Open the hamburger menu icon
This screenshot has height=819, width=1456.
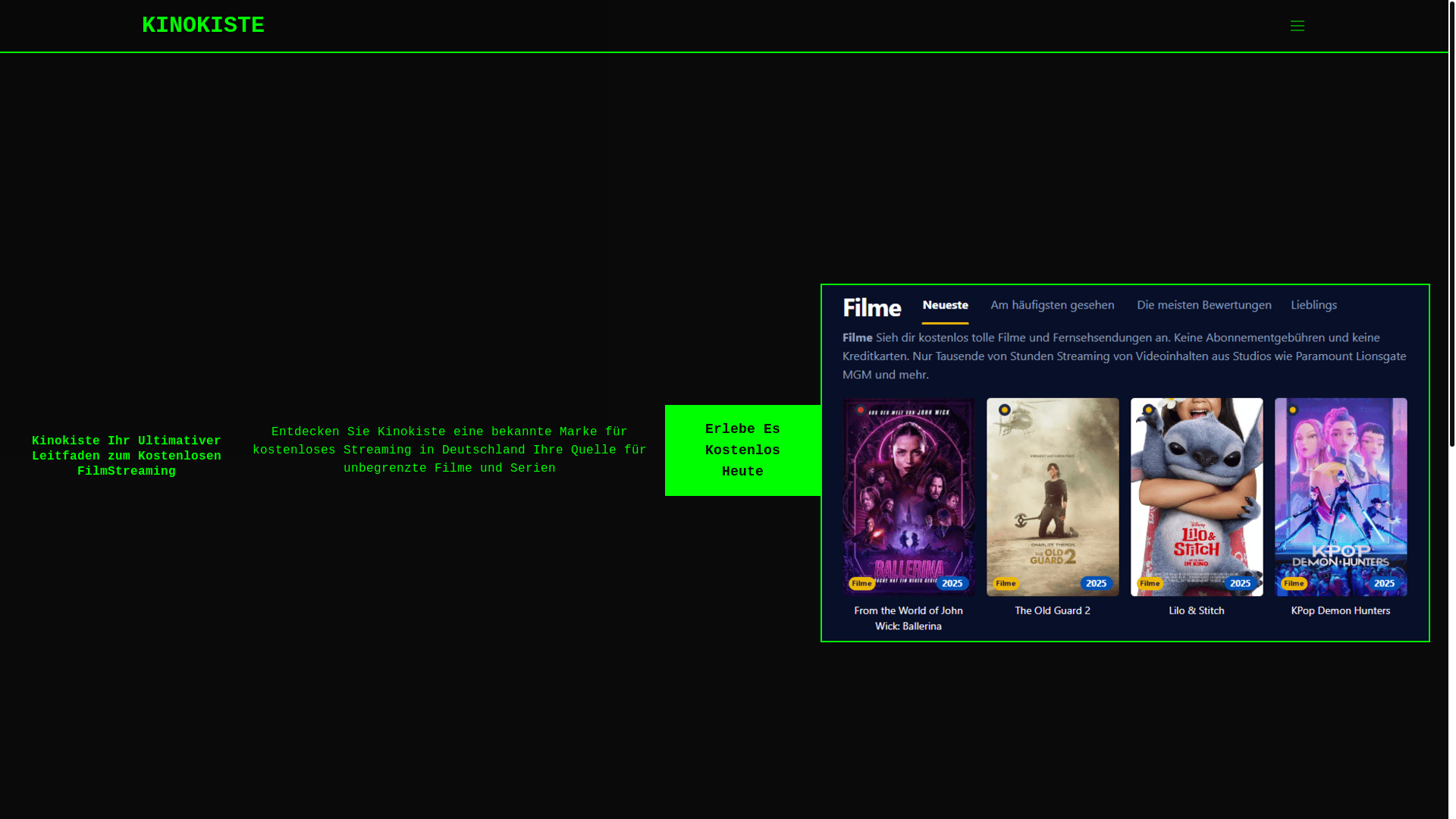[x=1297, y=26]
